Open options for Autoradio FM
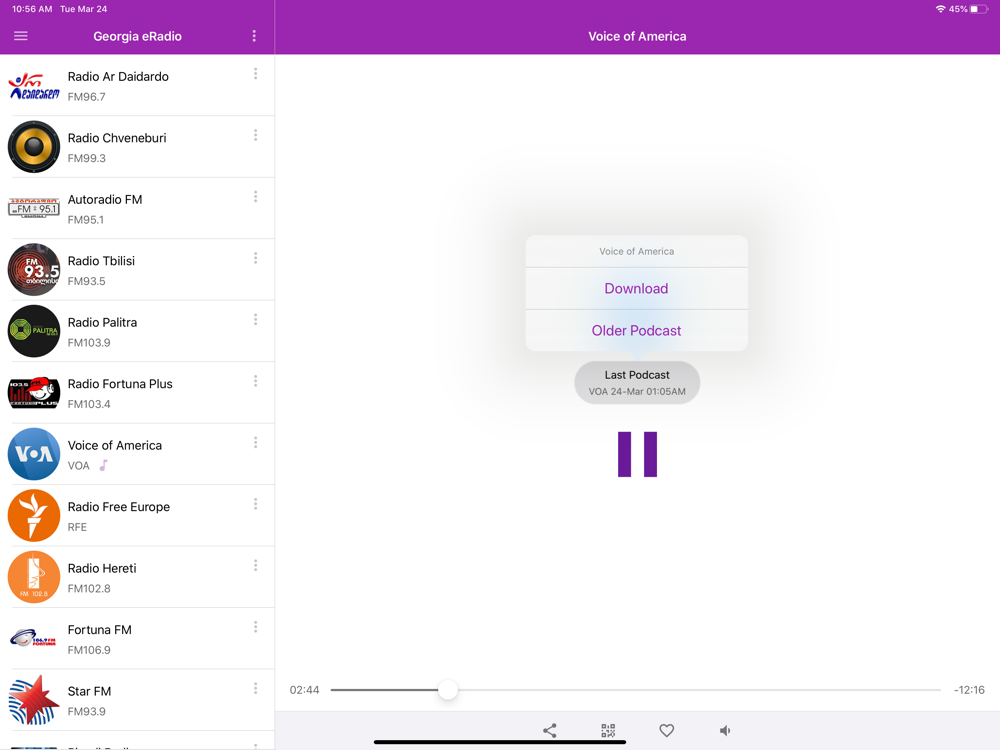The image size is (1000, 750). (x=256, y=196)
